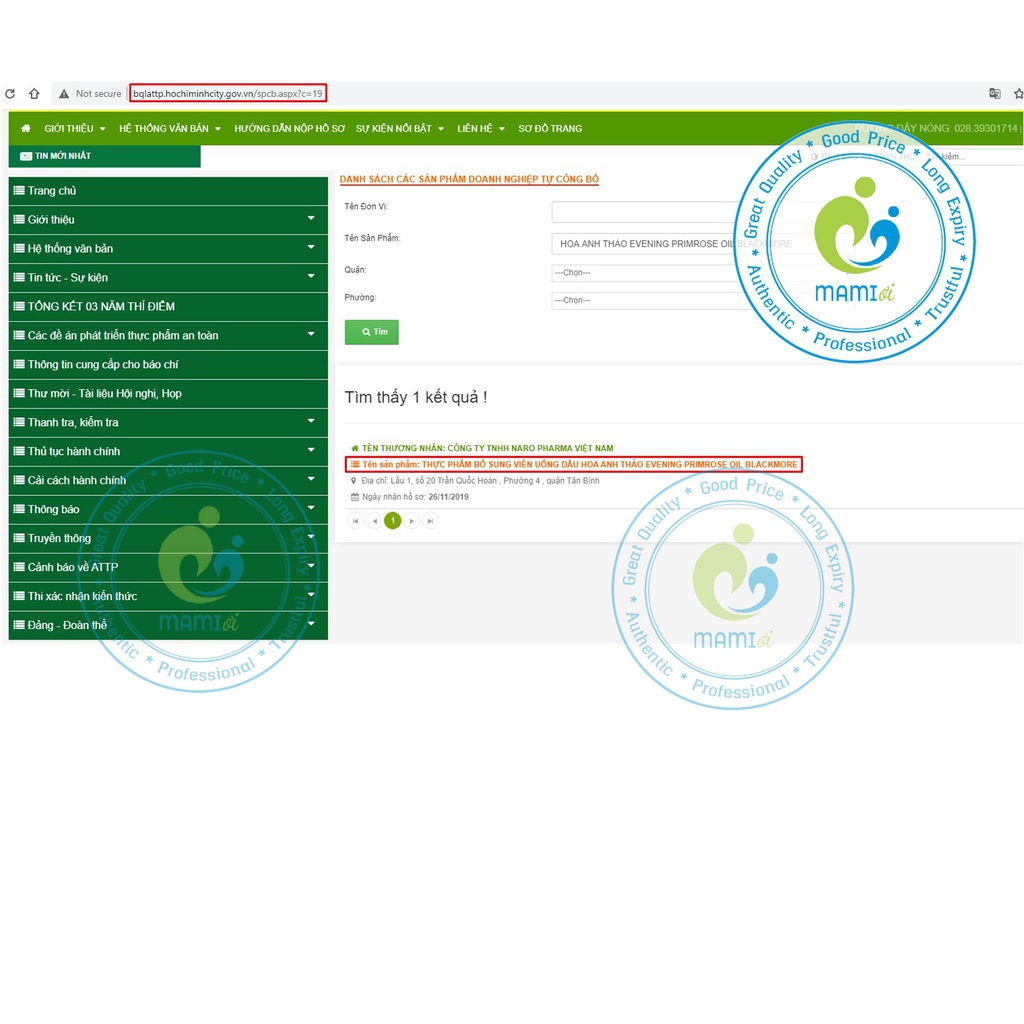The width and height of the screenshot is (1024, 1024).
Task: Click the green Tìm search button
Action: point(372,332)
